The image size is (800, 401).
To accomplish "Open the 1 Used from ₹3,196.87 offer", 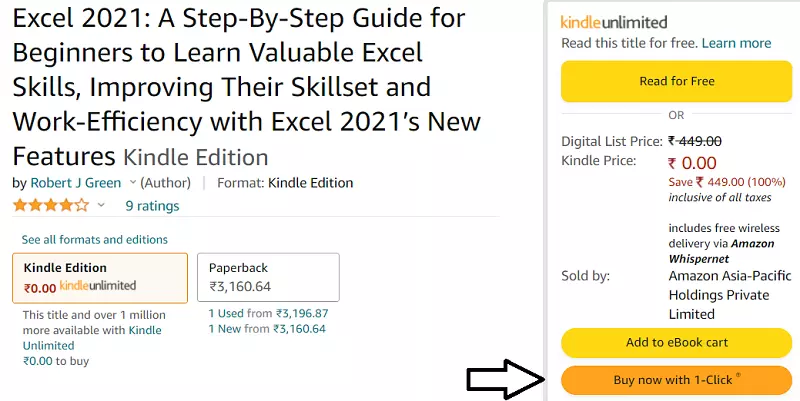I will (x=268, y=313).
